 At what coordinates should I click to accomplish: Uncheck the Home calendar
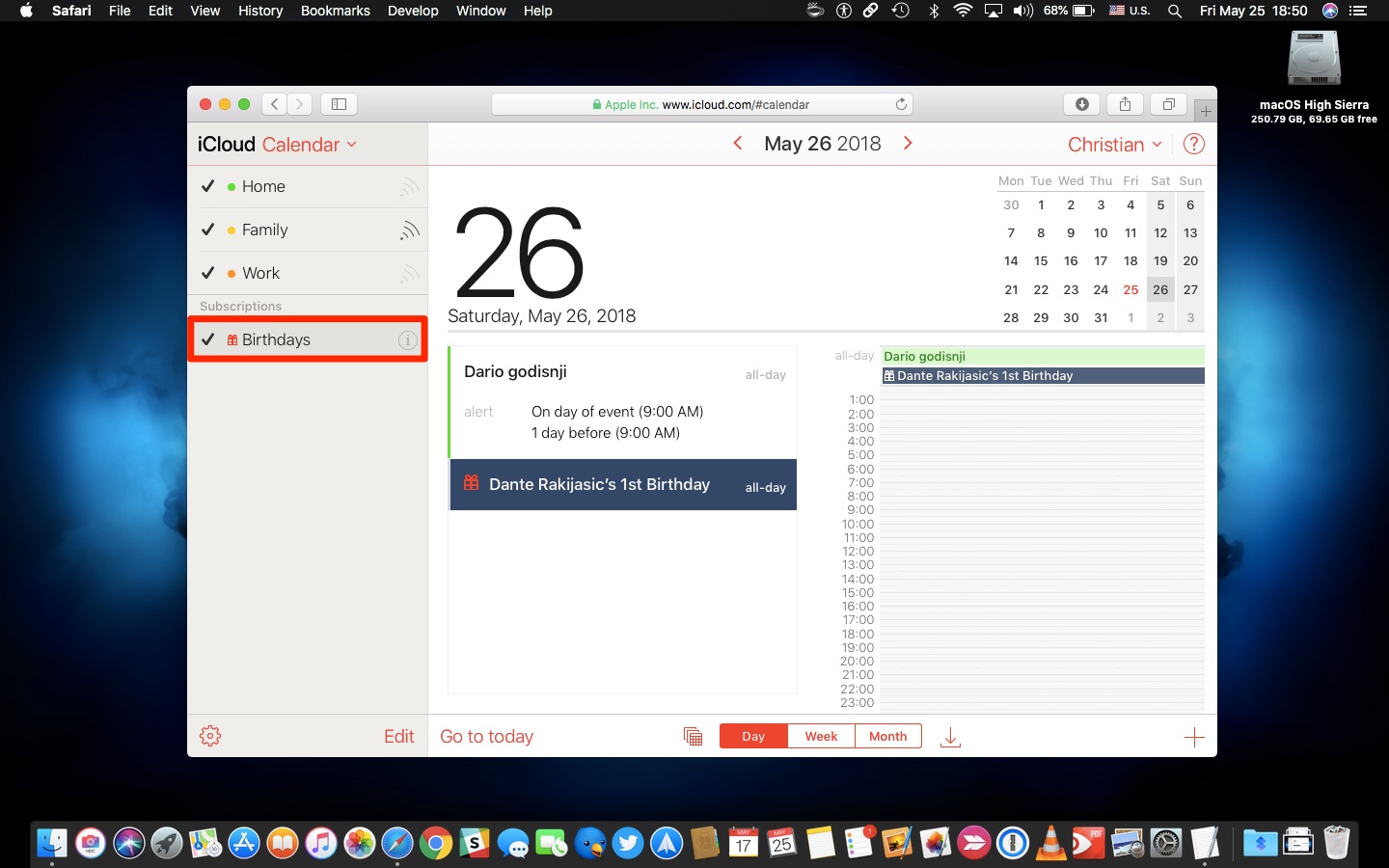pos(207,186)
